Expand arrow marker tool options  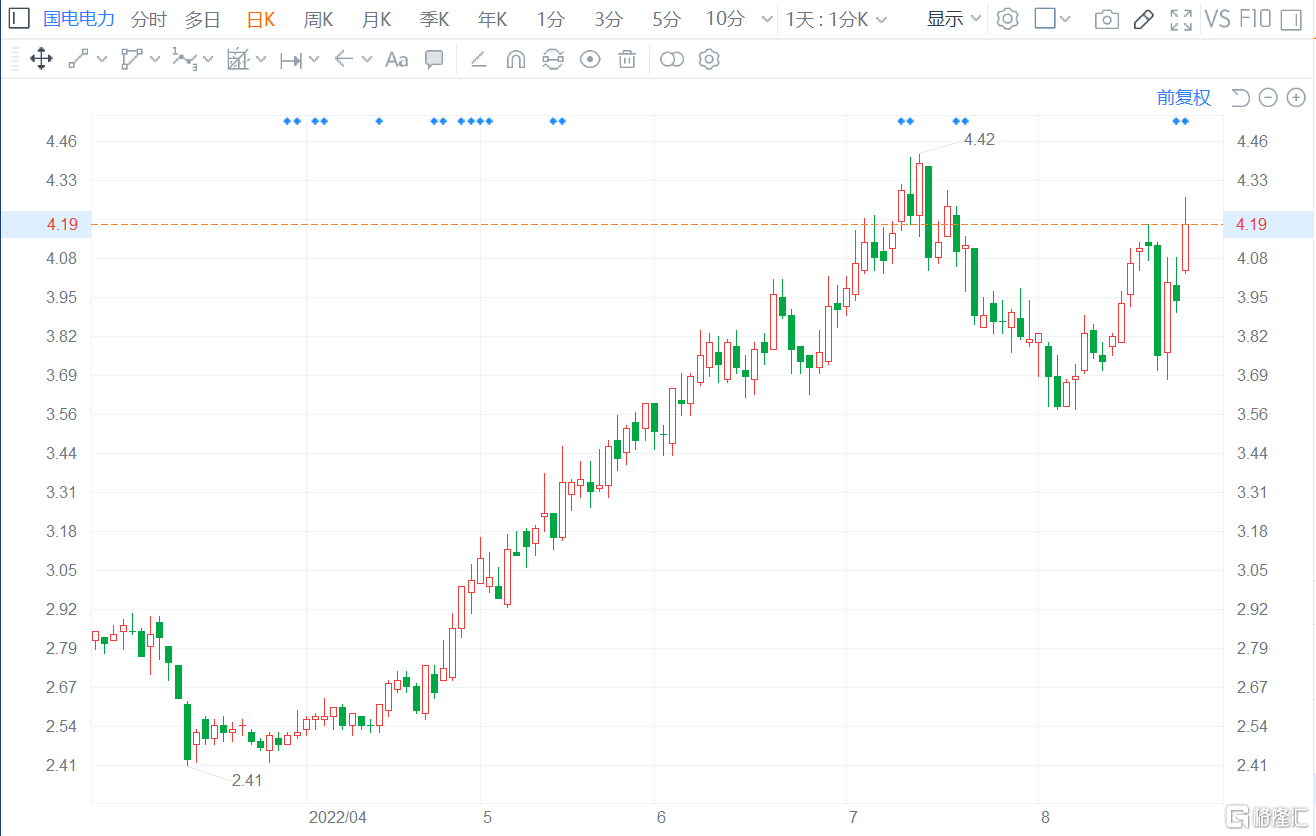click(367, 59)
